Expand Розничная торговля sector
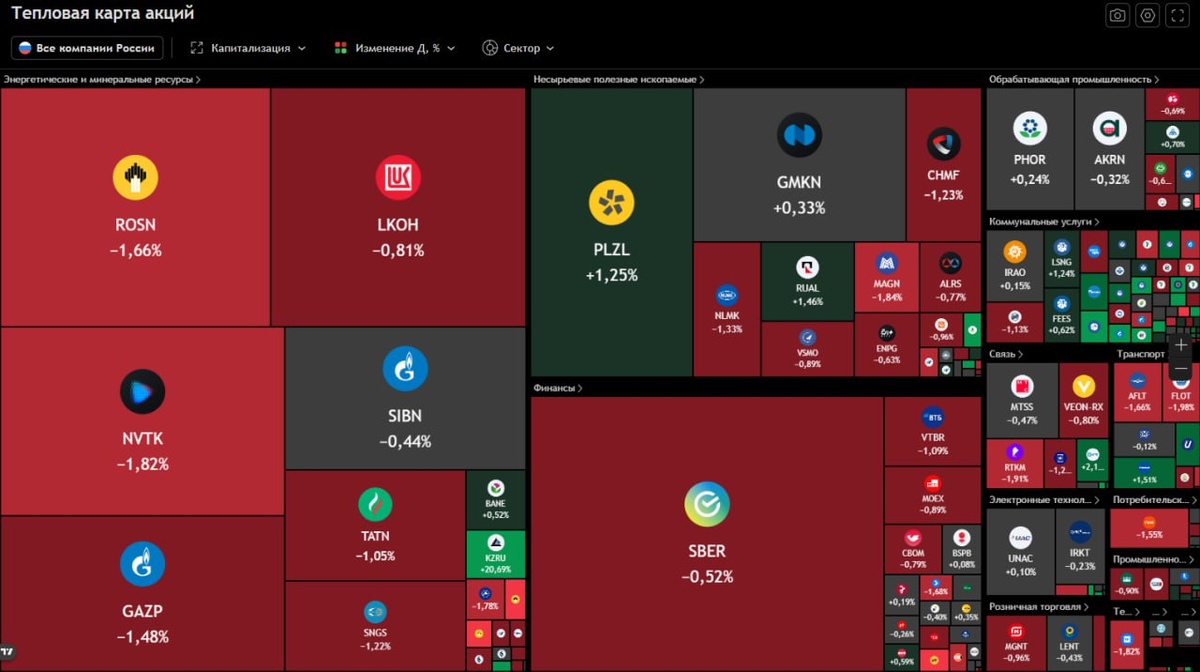This screenshot has width=1200, height=672. tap(1039, 606)
